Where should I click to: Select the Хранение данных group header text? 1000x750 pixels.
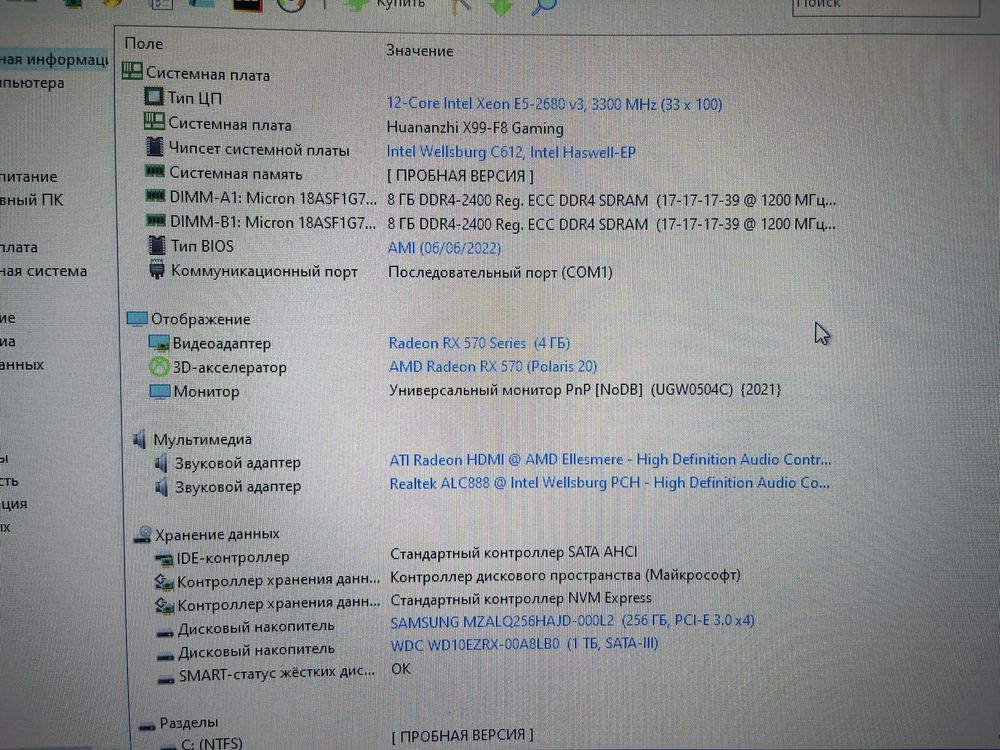pos(217,534)
